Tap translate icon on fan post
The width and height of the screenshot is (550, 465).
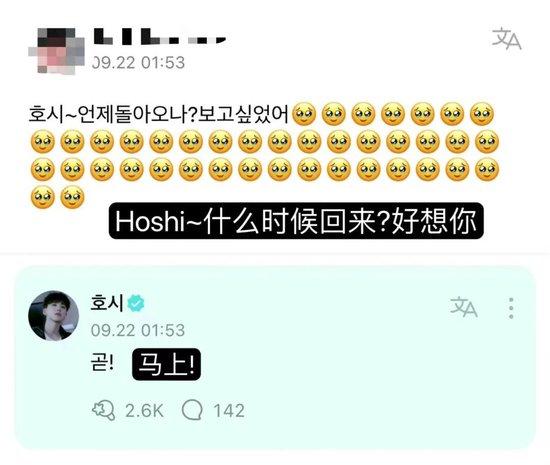click(506, 39)
